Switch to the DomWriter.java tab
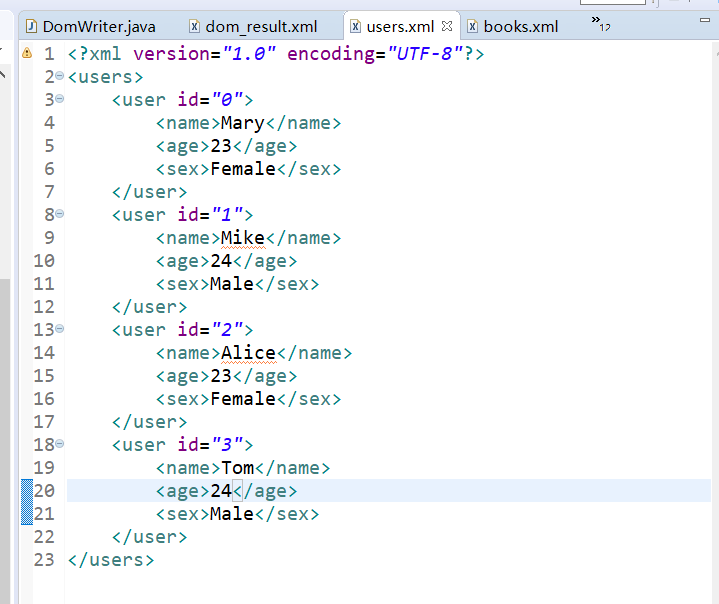Screen dimensions: 719x604 90,27
